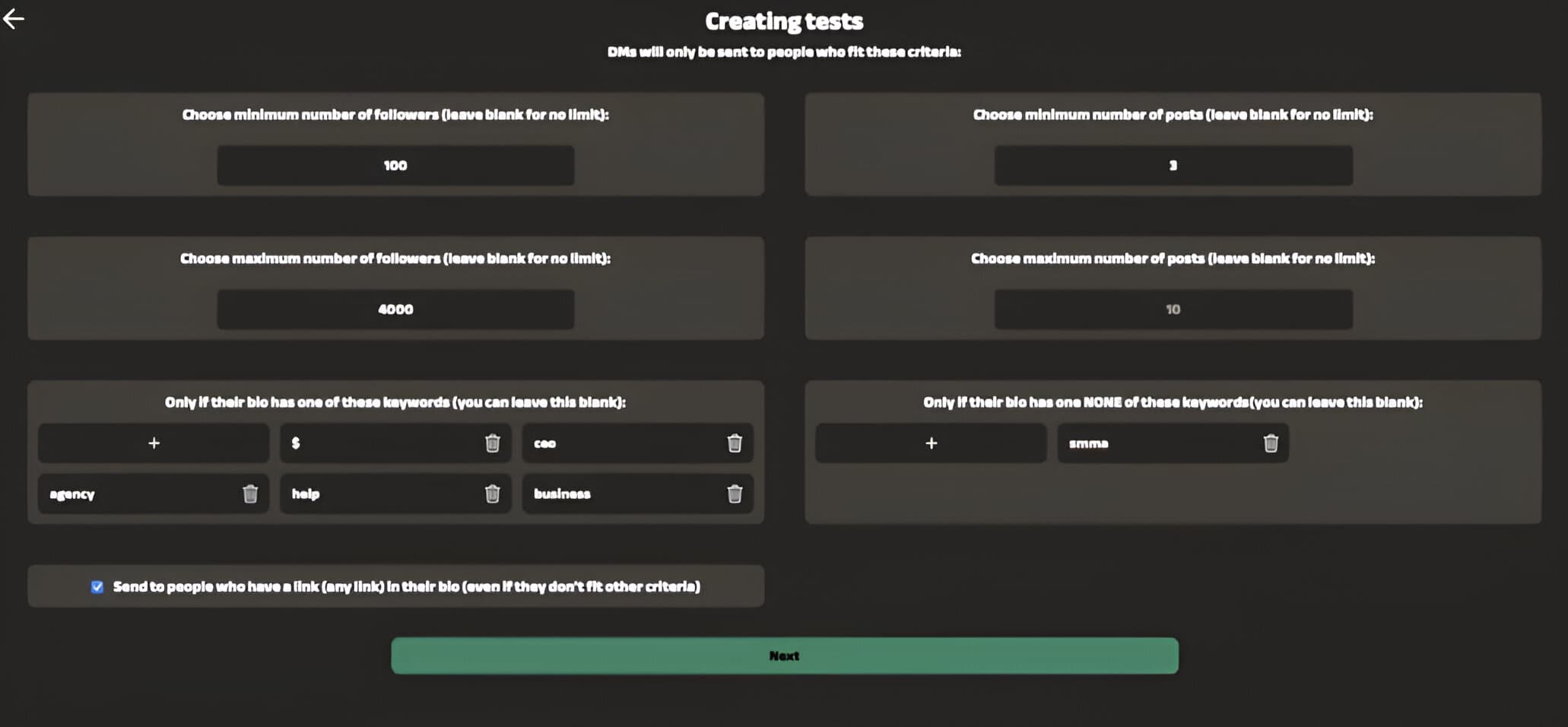This screenshot has height=727, width=1568.
Task: Remove the 'agency' keyword via trash icon
Action: coord(250,494)
